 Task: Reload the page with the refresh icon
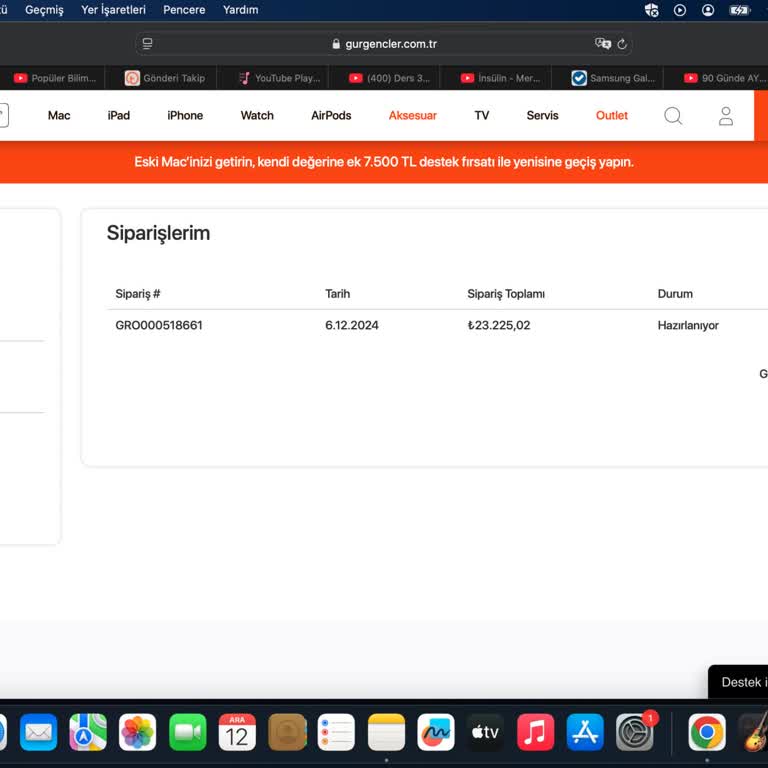point(622,44)
